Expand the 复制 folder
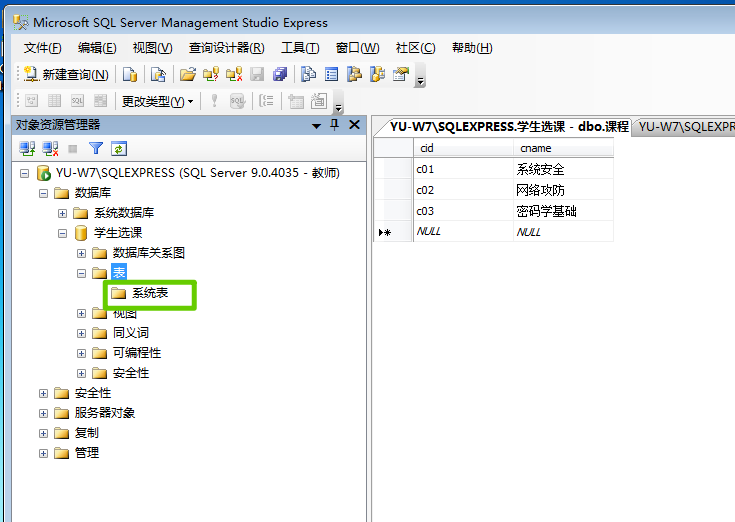This screenshot has width=735, height=522. pyautogui.click(x=44, y=433)
